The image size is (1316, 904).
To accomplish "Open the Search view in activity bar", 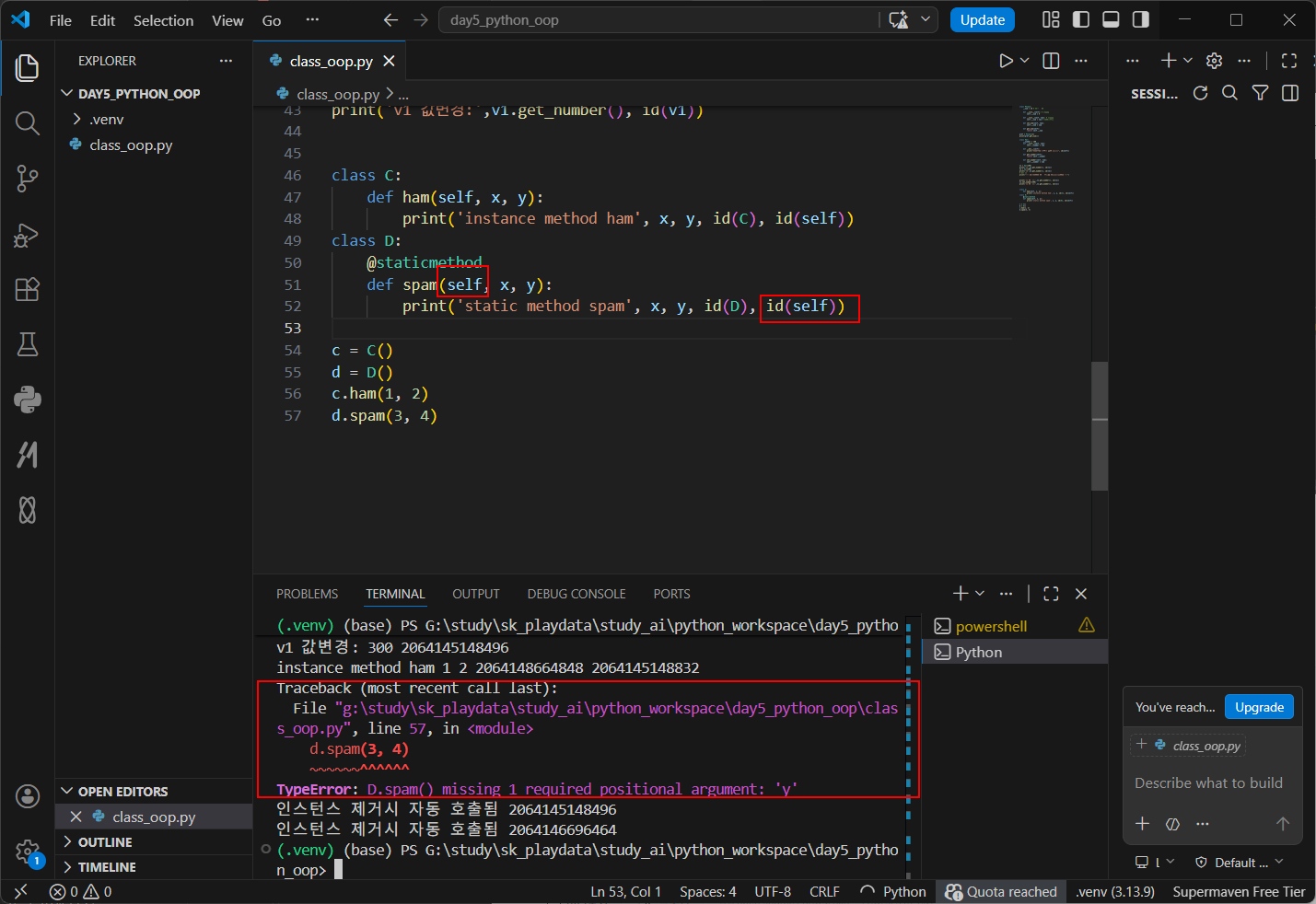I will pyautogui.click(x=28, y=123).
